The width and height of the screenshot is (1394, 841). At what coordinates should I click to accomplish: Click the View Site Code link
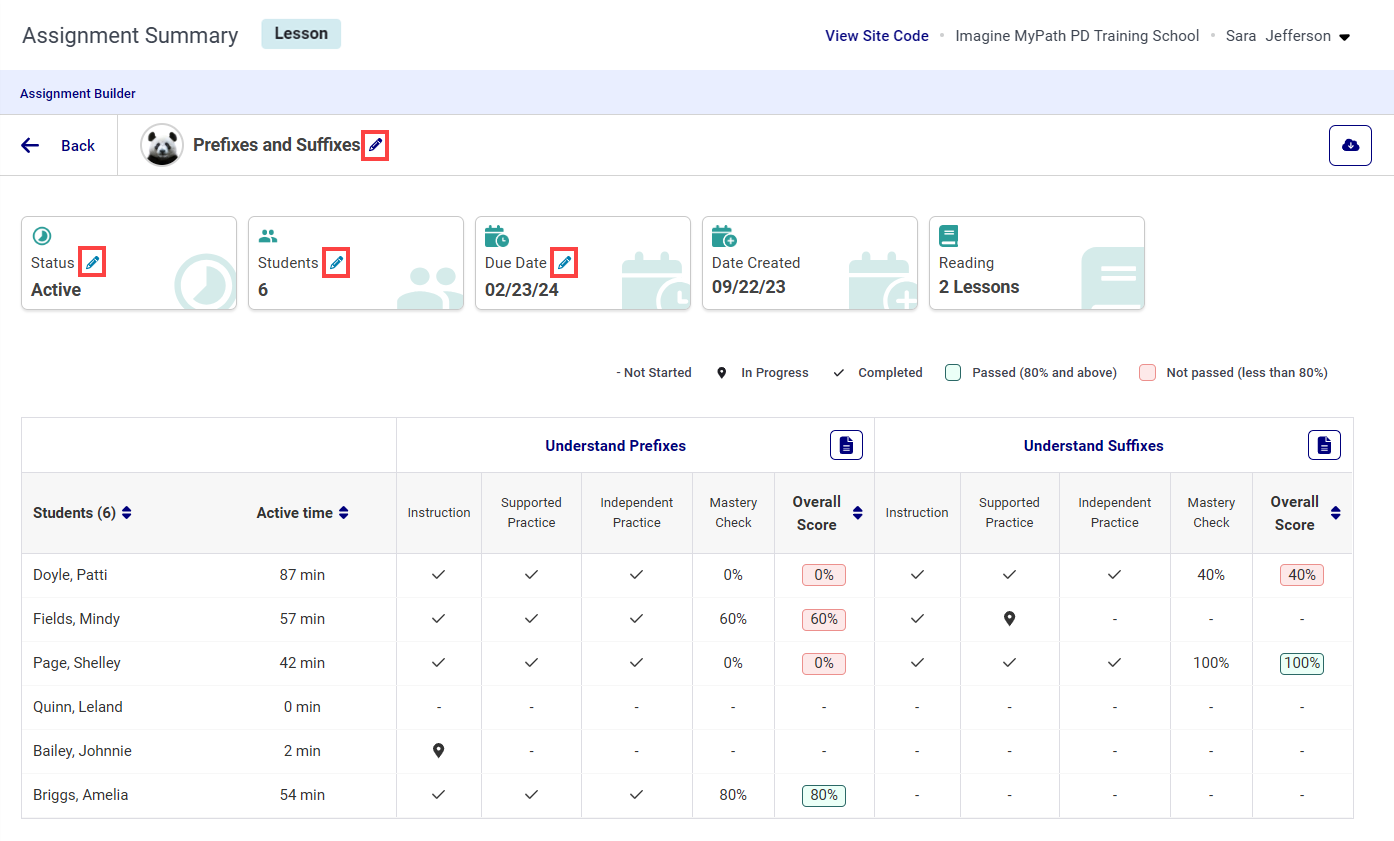click(876, 36)
